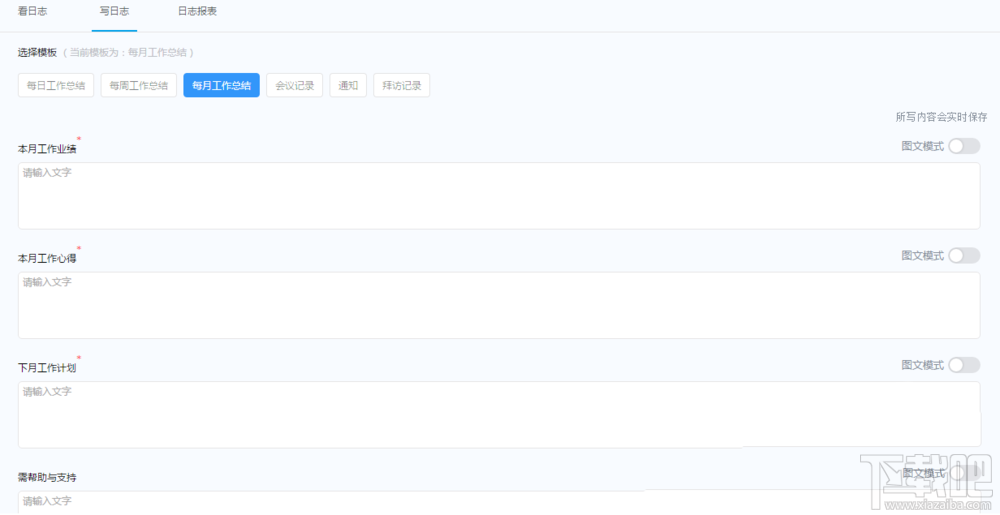
Task: Open the 日志报表 tab
Action: (198, 11)
